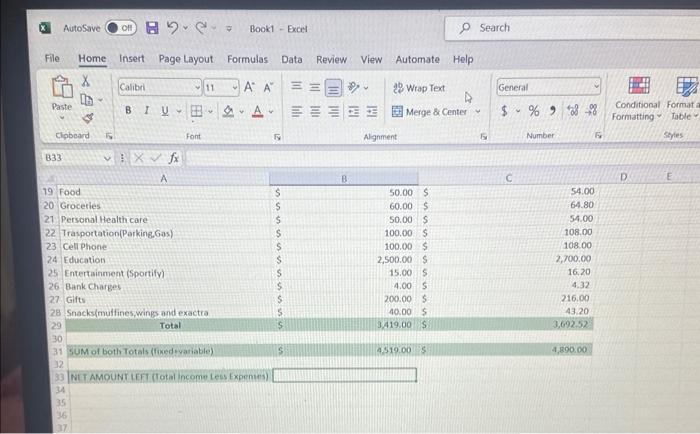
Task: Open the File menu
Action: tap(52, 58)
